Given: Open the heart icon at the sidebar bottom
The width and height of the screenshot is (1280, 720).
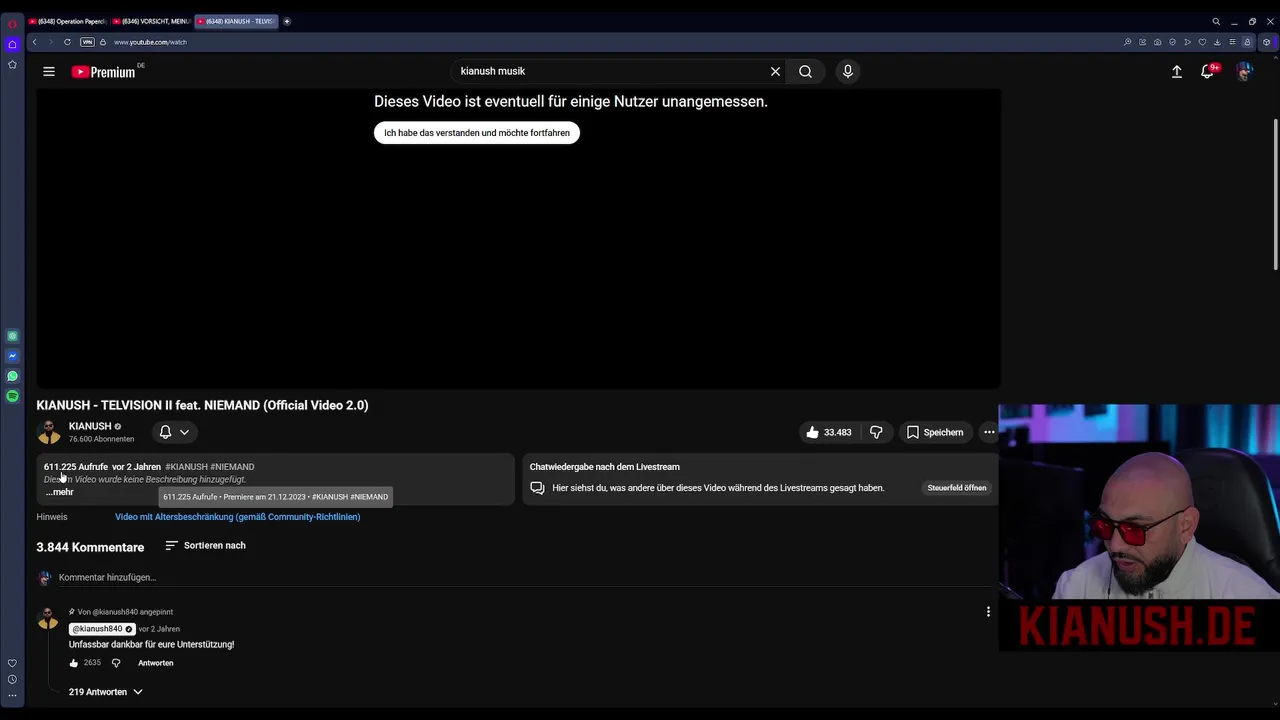Looking at the screenshot, I should point(12,663).
